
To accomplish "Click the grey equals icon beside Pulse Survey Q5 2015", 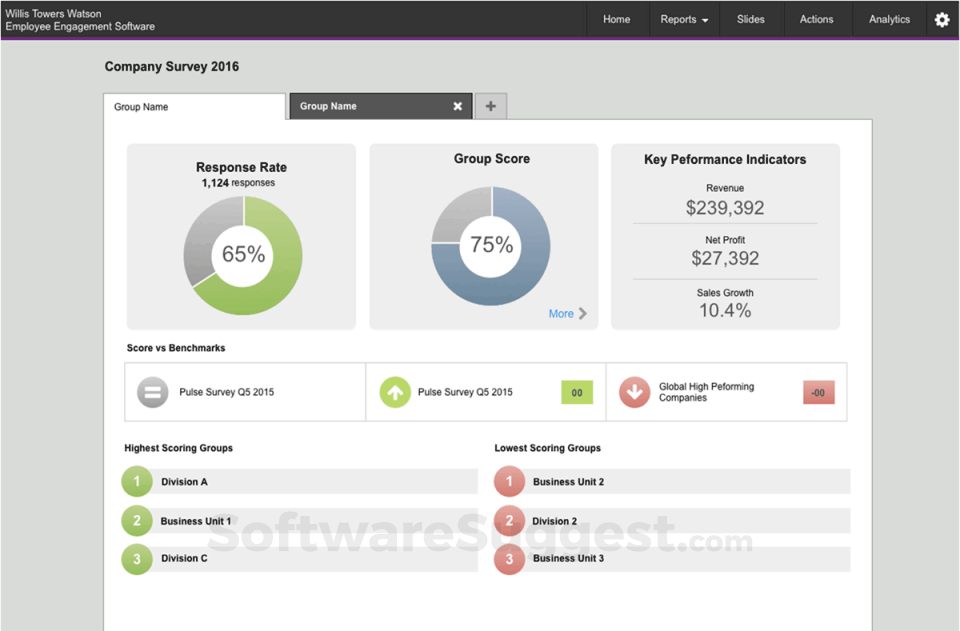I will tap(152, 392).
